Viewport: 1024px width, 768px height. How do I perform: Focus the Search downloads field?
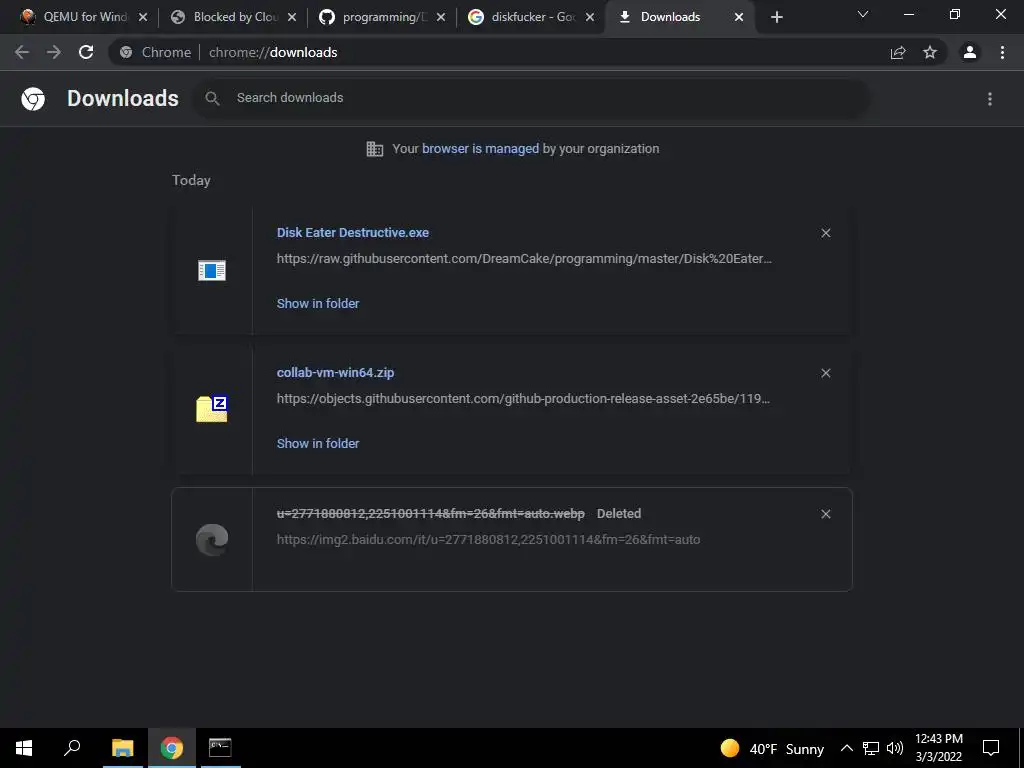[x=530, y=98]
